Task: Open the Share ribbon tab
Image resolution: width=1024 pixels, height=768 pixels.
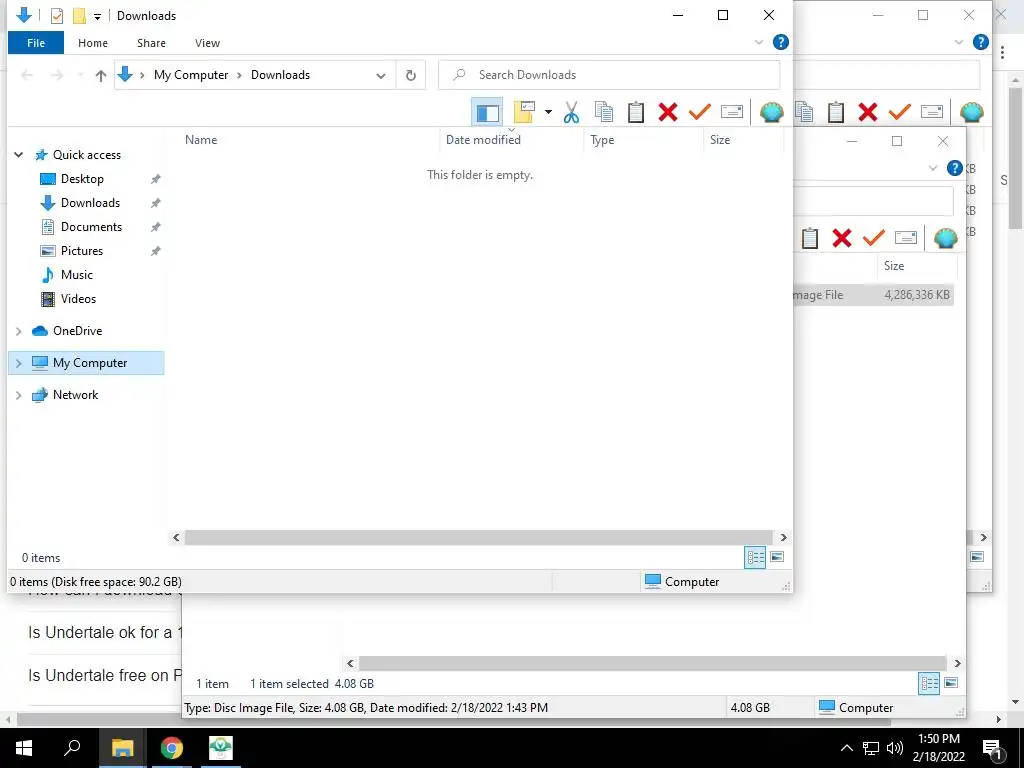Action: (151, 43)
